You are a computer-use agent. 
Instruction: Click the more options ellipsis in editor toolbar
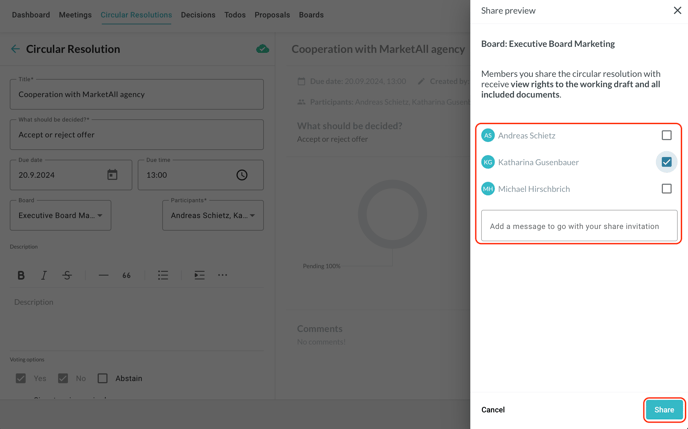click(222, 275)
